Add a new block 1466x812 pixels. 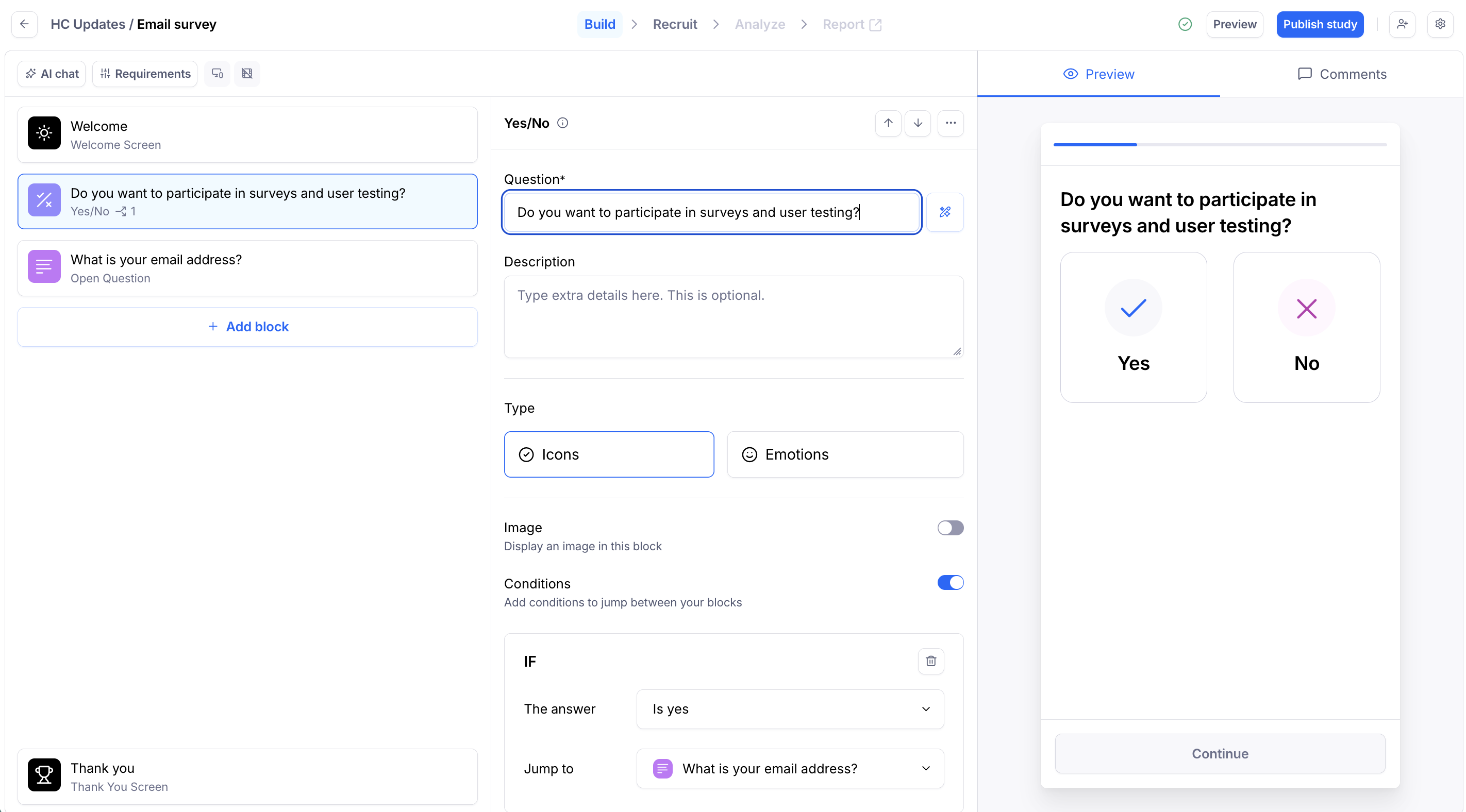click(247, 327)
